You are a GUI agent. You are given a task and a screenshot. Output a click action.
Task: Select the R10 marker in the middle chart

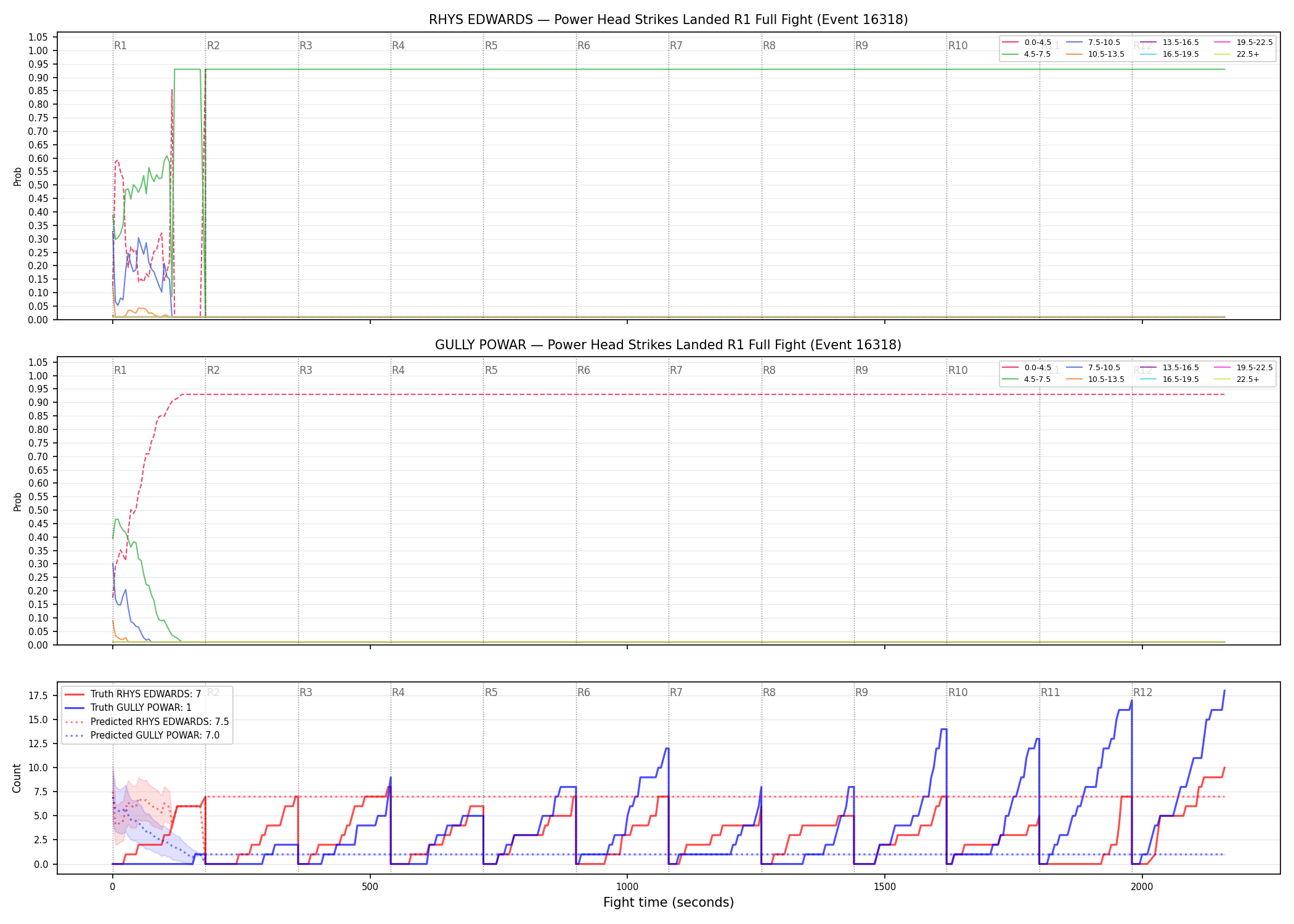958,370
